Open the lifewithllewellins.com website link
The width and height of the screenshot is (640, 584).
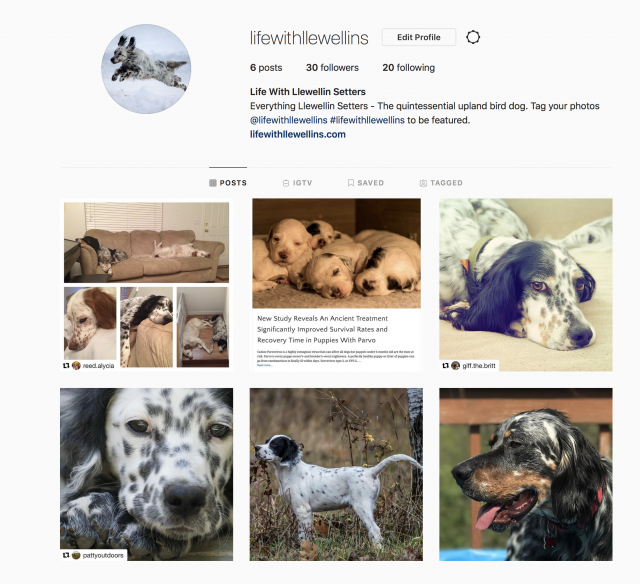pyautogui.click(x=298, y=134)
